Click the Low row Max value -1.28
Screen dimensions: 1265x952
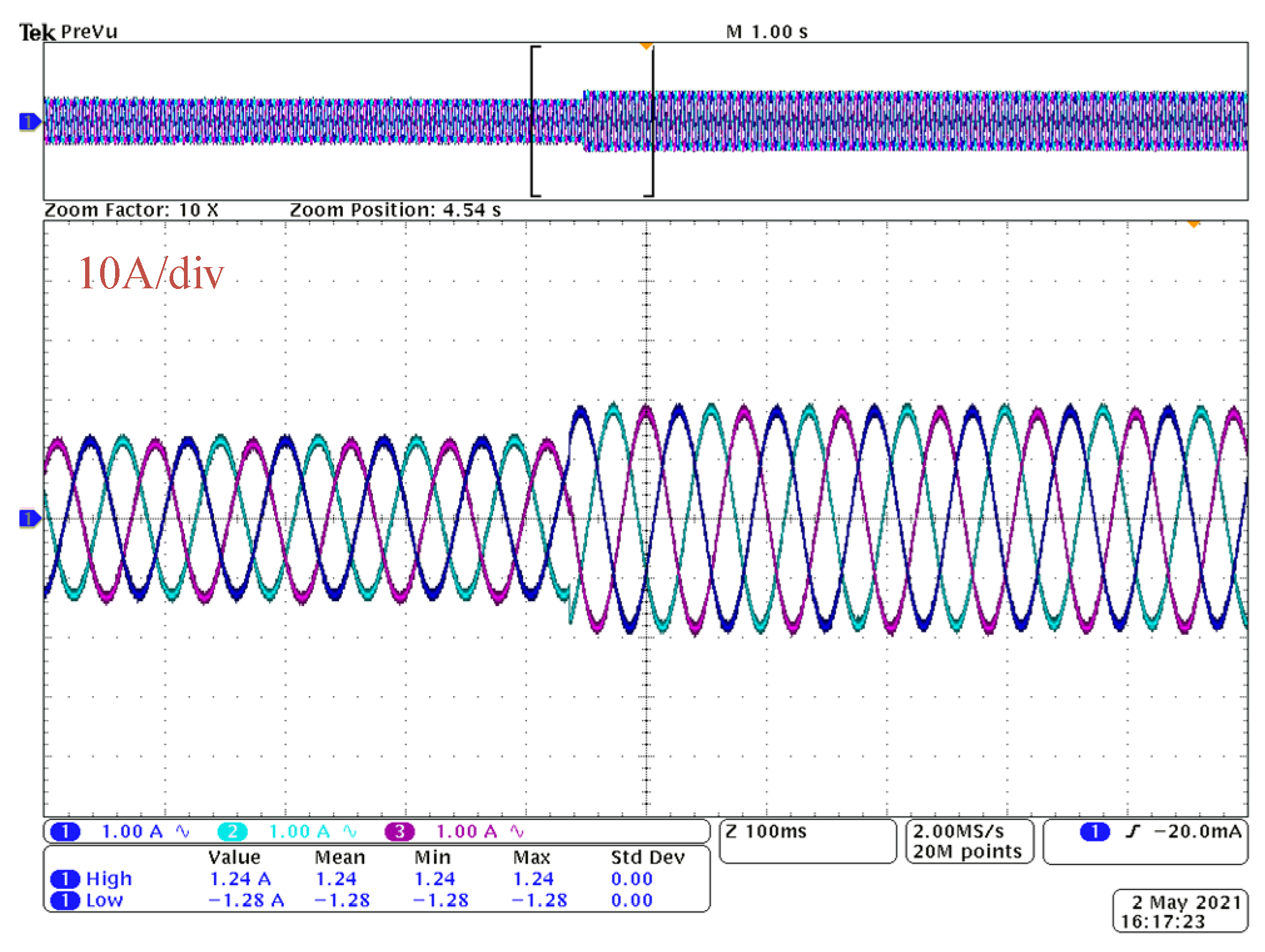[539, 901]
